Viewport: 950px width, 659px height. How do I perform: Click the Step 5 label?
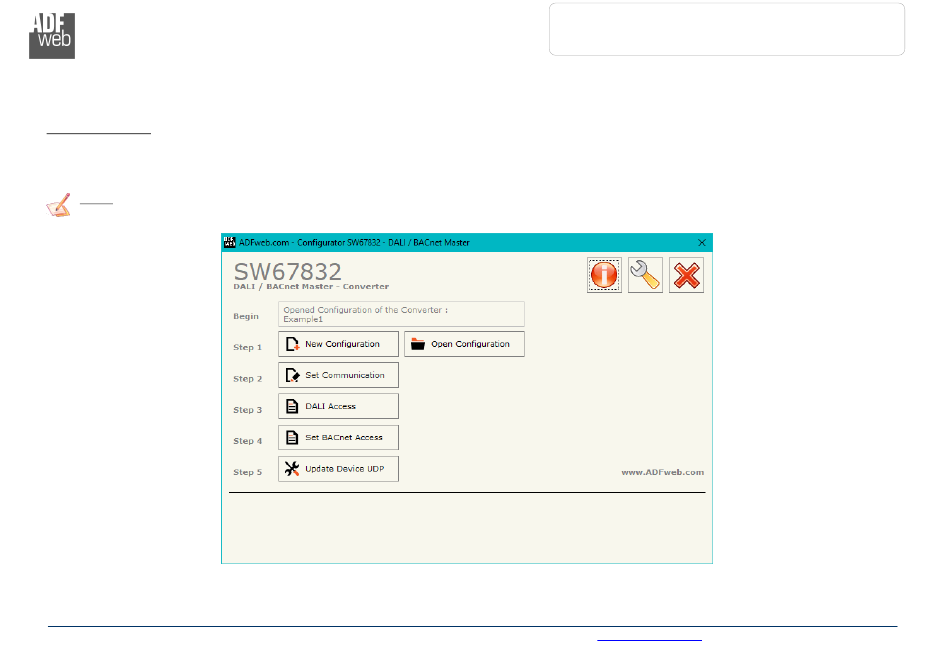point(247,472)
